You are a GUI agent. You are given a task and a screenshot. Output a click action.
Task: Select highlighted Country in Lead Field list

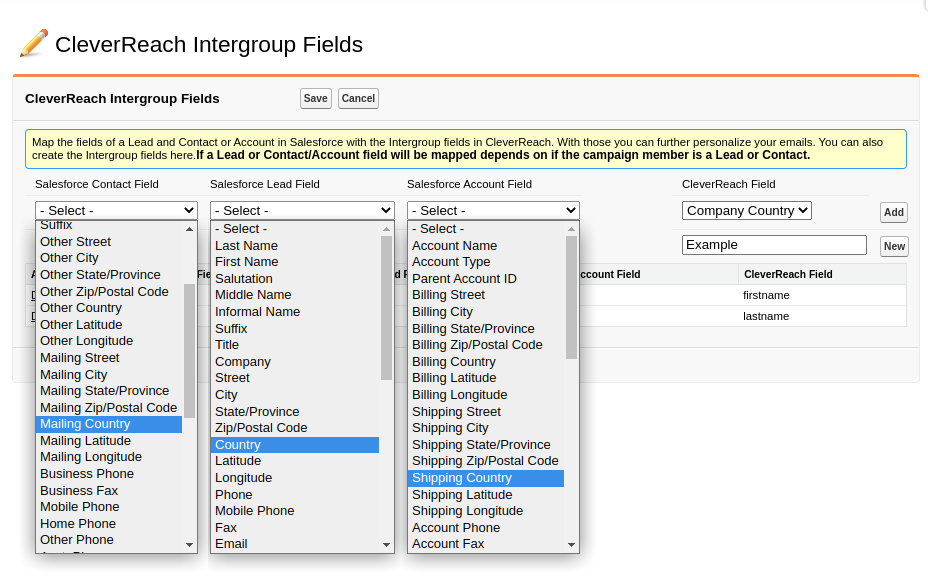pos(295,445)
